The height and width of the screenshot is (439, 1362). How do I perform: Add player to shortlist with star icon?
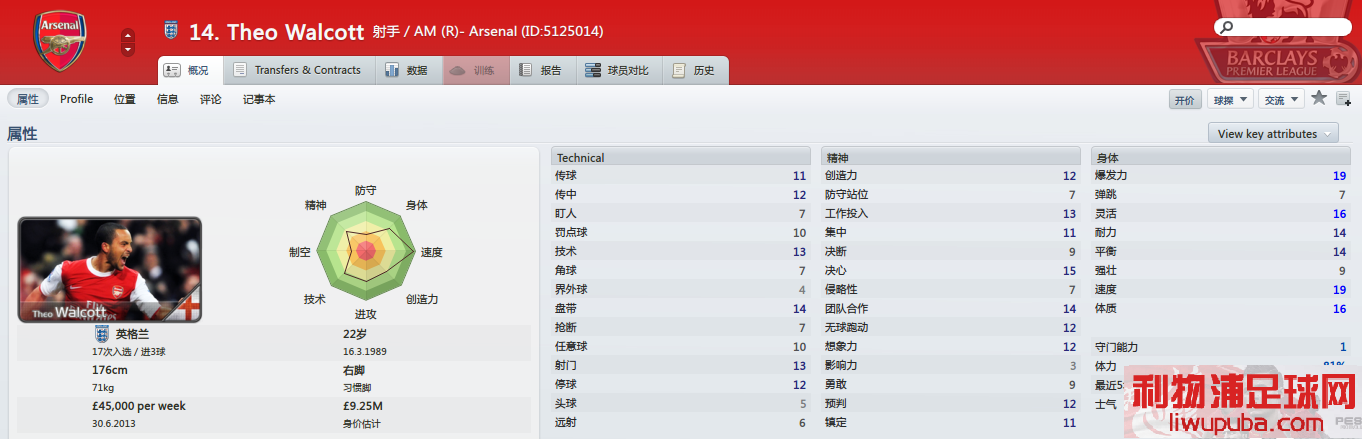[1319, 98]
